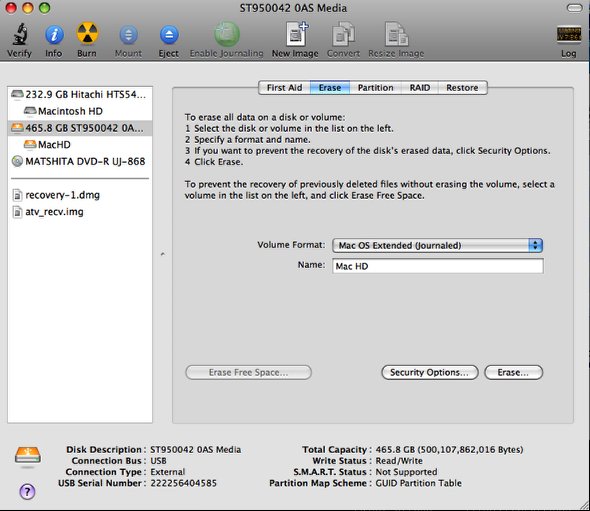This screenshot has width=590, height=511.
Task: Click the Name text field
Action: 438,266
